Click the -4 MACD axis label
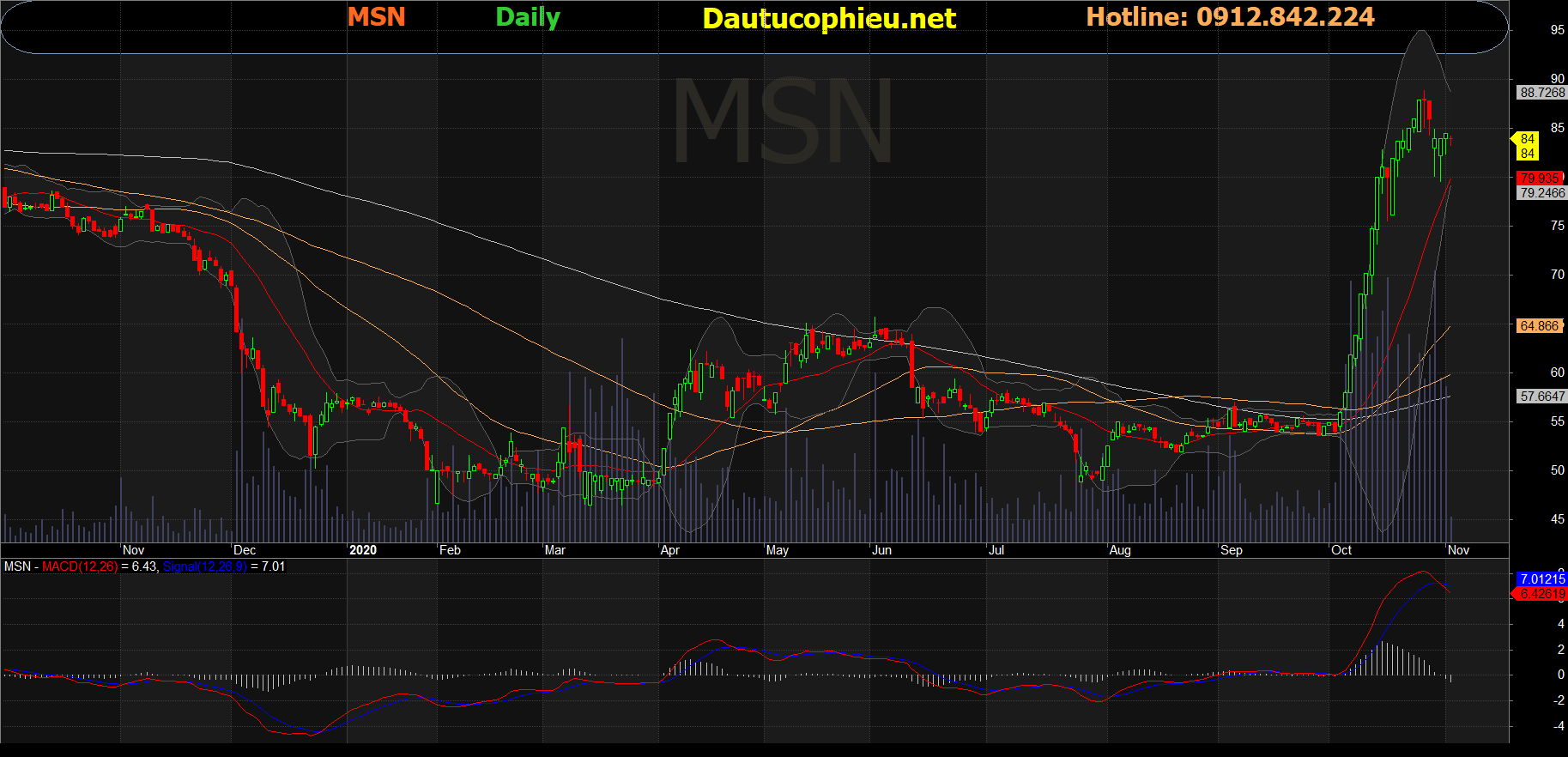The width and height of the screenshot is (1568, 757). click(1559, 726)
